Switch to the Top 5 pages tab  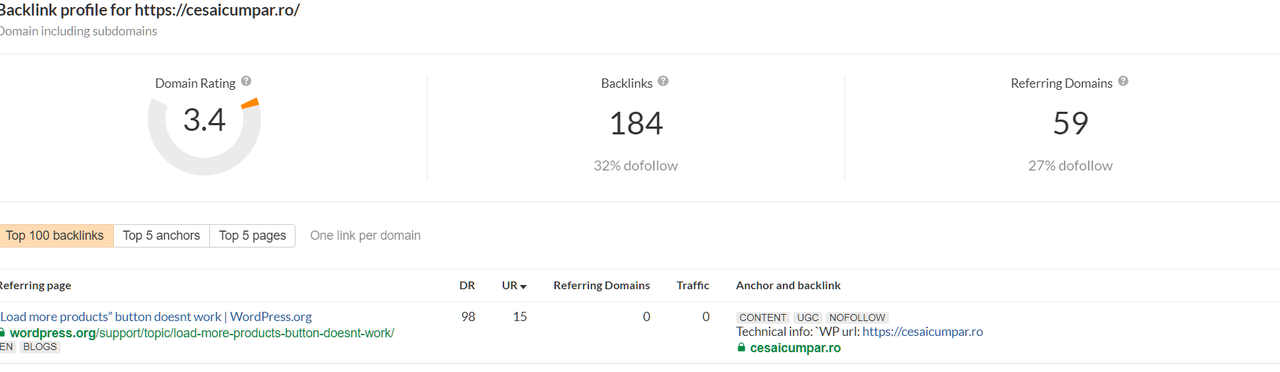[x=252, y=236]
